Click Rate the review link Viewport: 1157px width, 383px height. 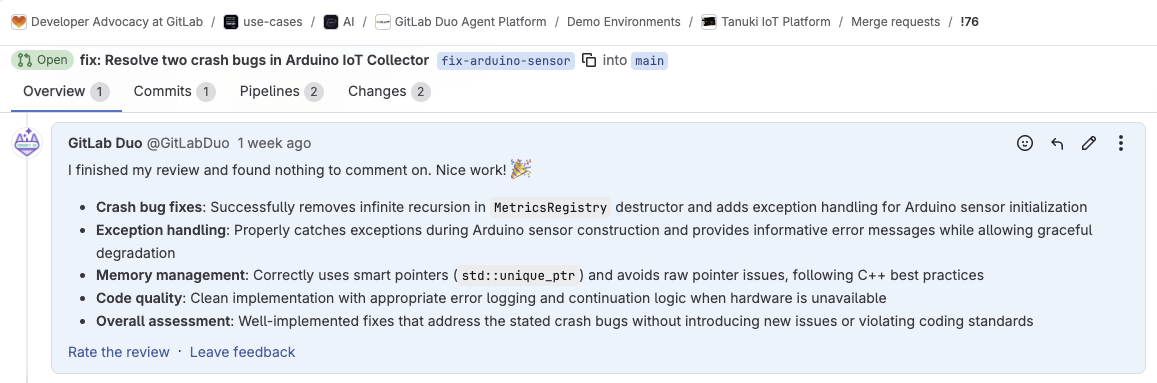[x=119, y=352]
